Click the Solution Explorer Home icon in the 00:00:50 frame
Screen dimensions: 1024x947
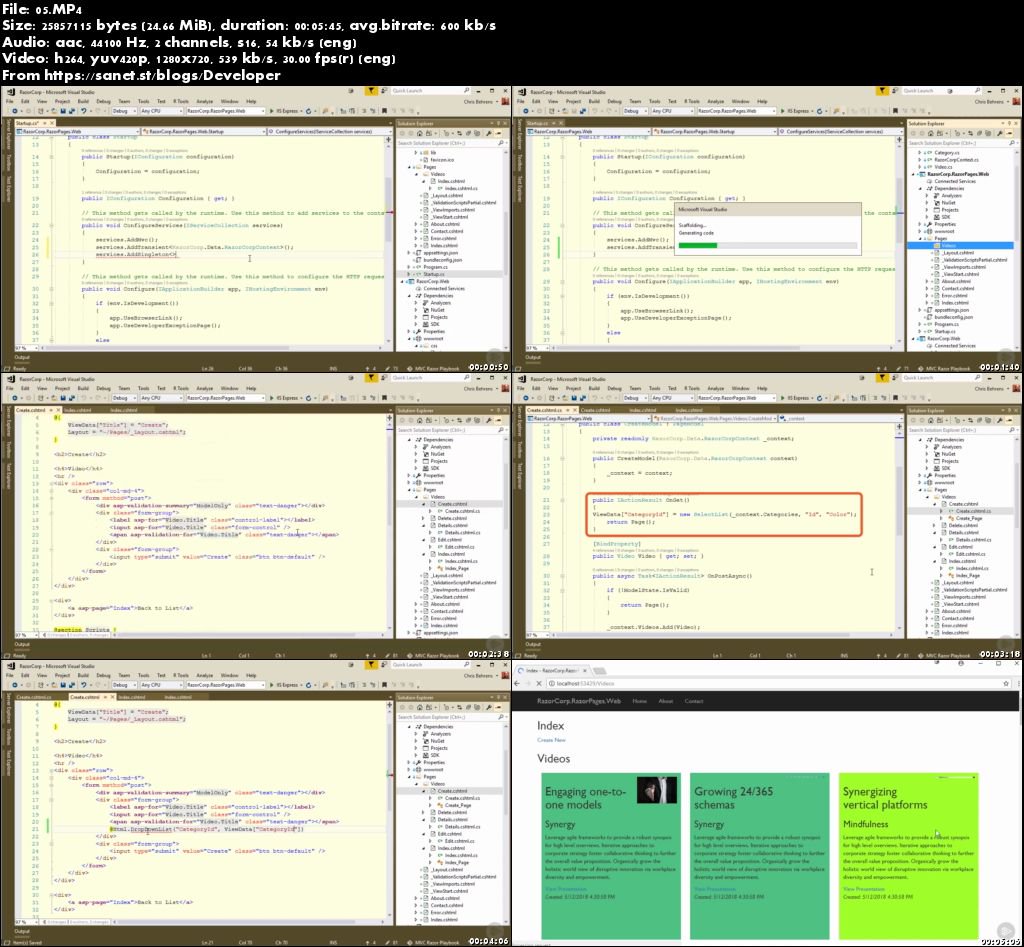pyautogui.click(x=420, y=133)
